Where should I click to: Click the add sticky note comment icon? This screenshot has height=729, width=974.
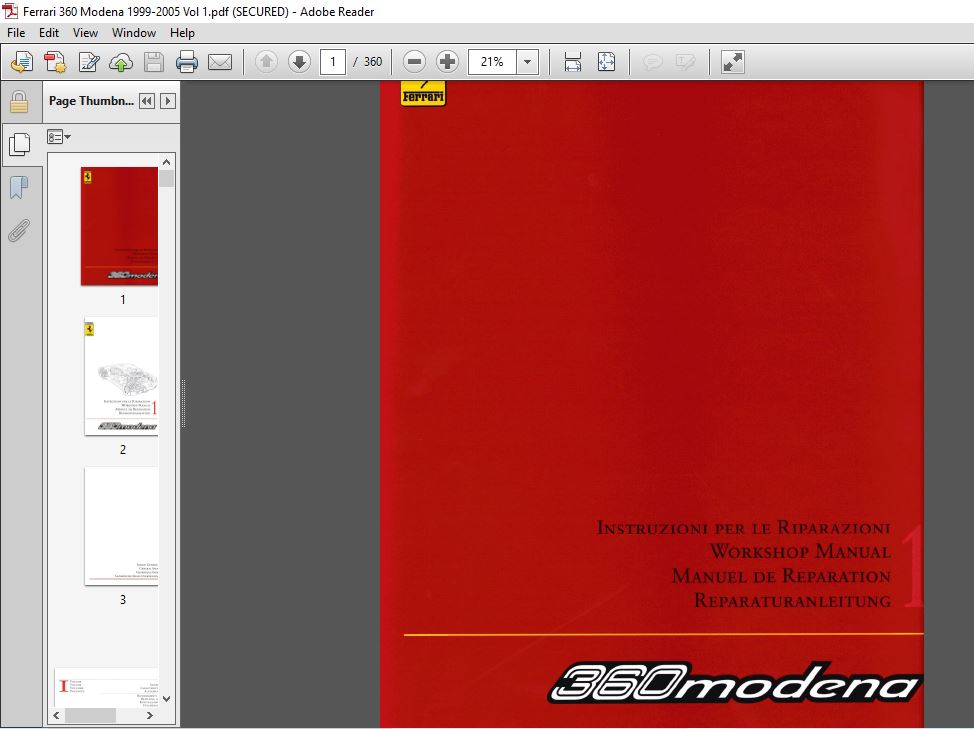tap(652, 61)
